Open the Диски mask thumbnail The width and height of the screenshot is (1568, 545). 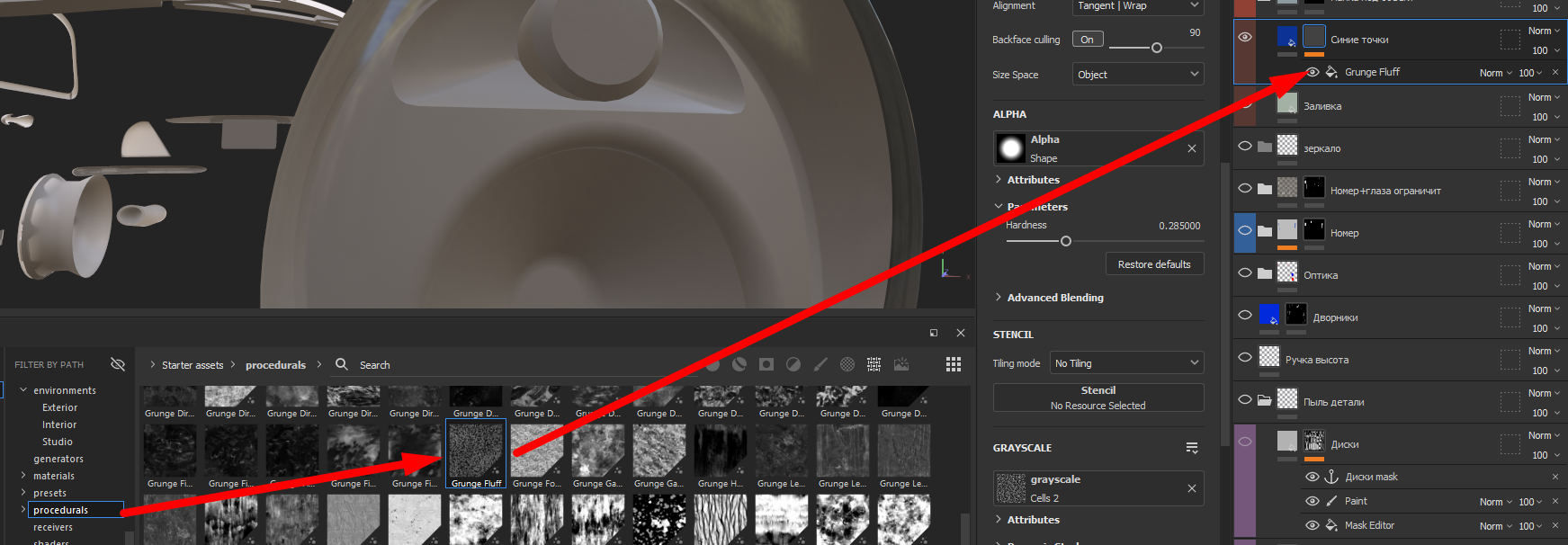[1314, 442]
